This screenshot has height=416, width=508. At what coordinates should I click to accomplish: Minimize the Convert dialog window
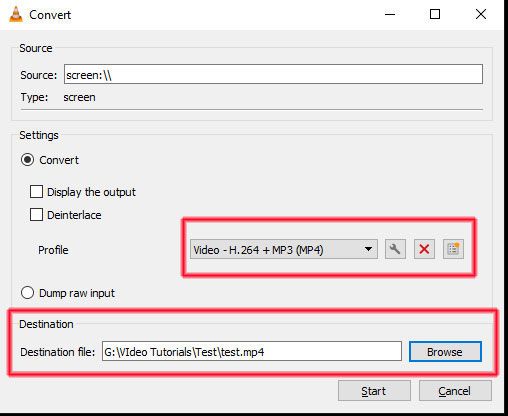tap(390, 14)
